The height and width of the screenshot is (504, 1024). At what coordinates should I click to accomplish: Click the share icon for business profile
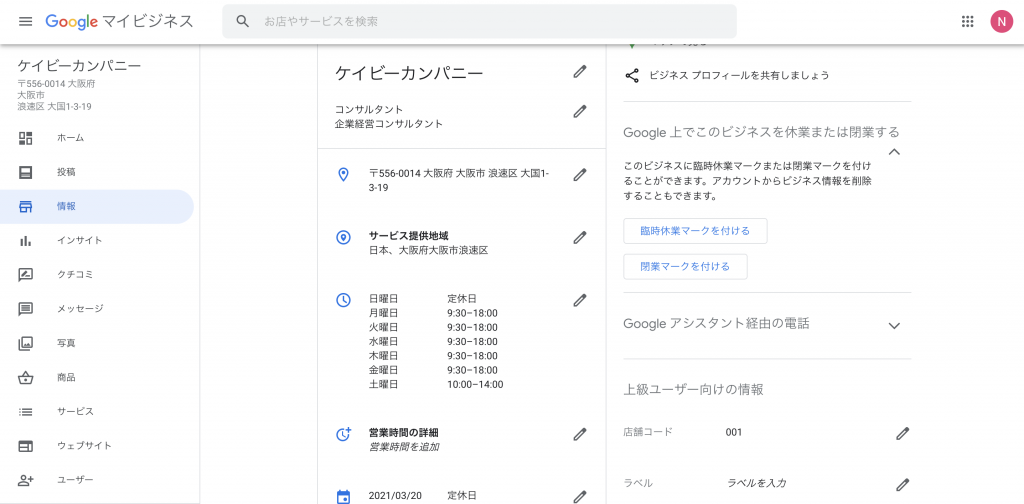(x=632, y=76)
